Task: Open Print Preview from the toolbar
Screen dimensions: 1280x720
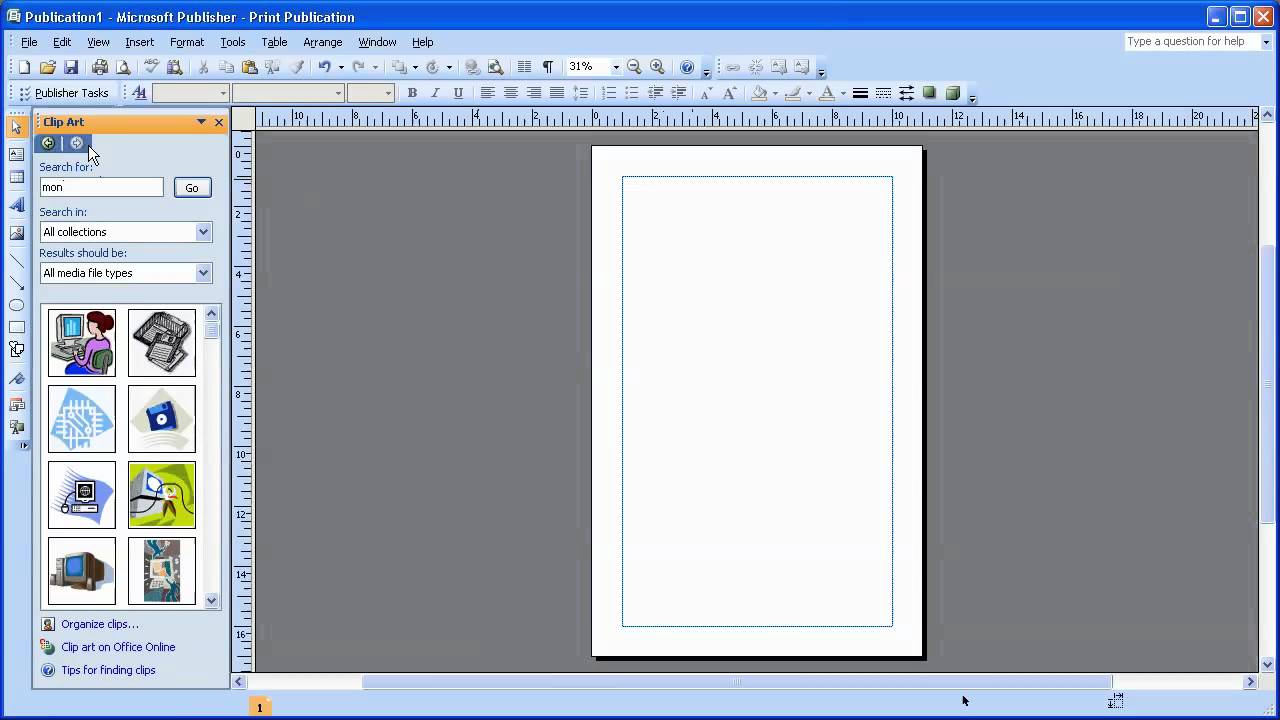Action: [123, 67]
